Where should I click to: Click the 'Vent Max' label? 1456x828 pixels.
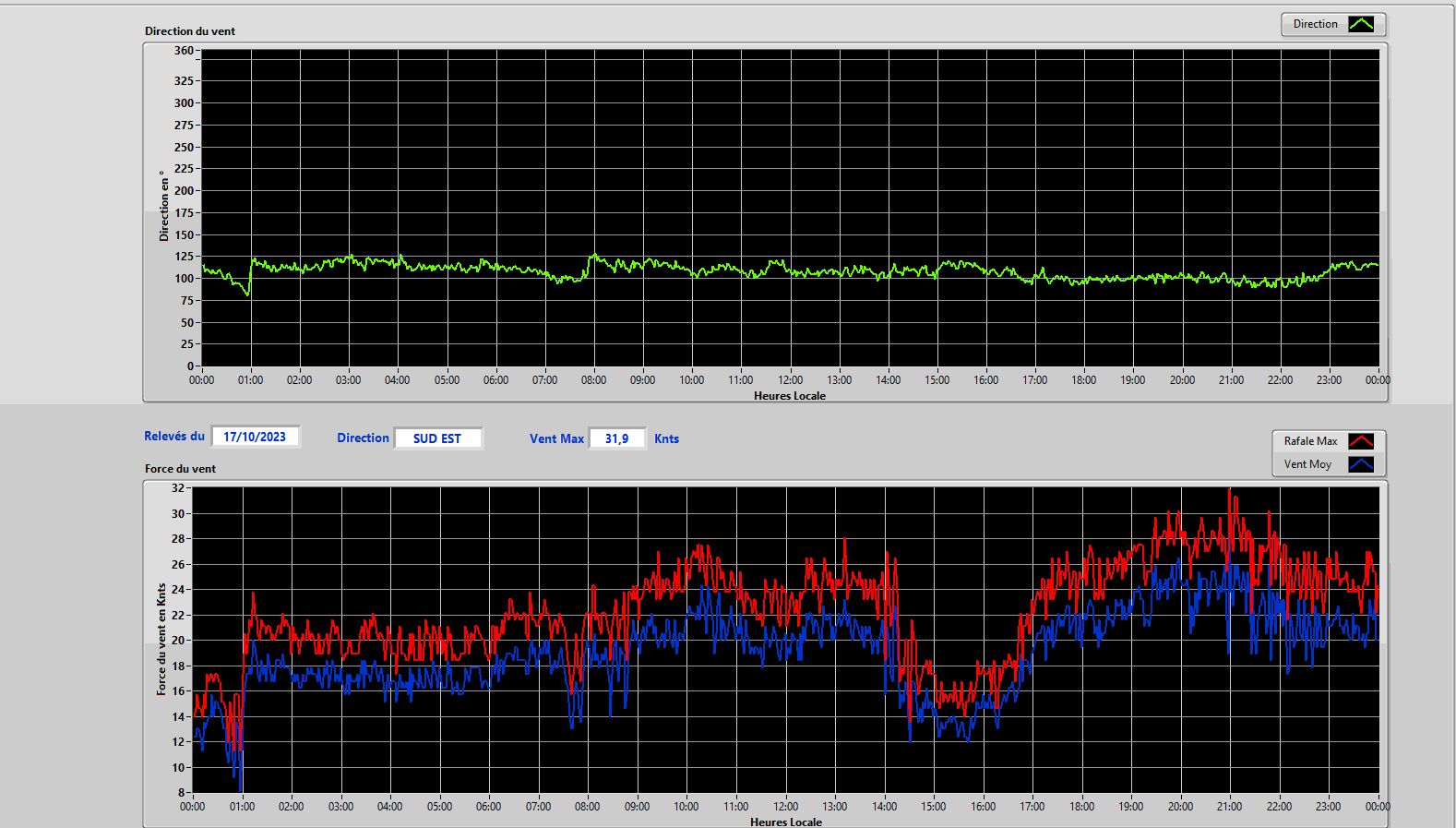[x=556, y=439]
